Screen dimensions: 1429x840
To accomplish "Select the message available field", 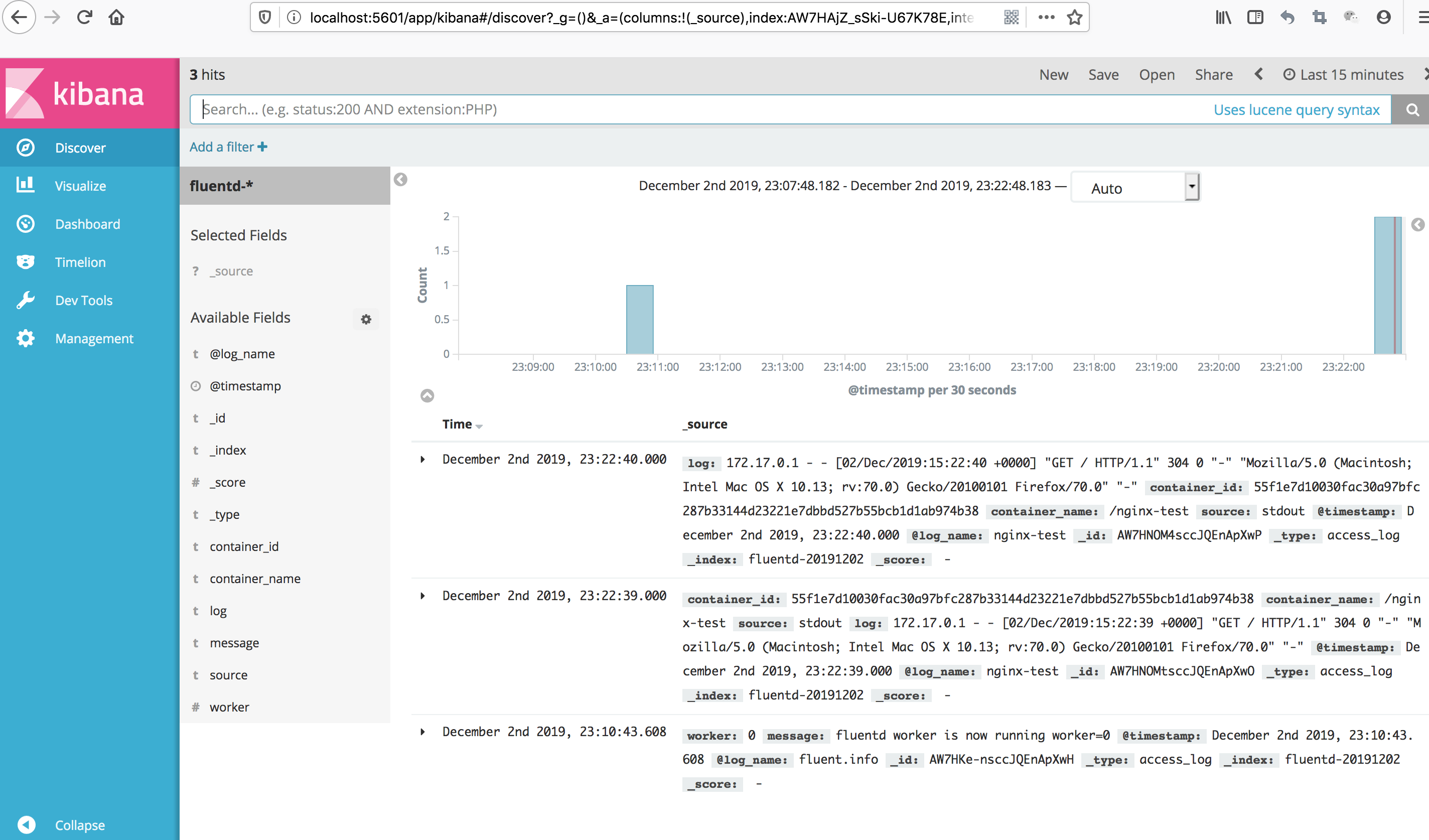I will 234,643.
